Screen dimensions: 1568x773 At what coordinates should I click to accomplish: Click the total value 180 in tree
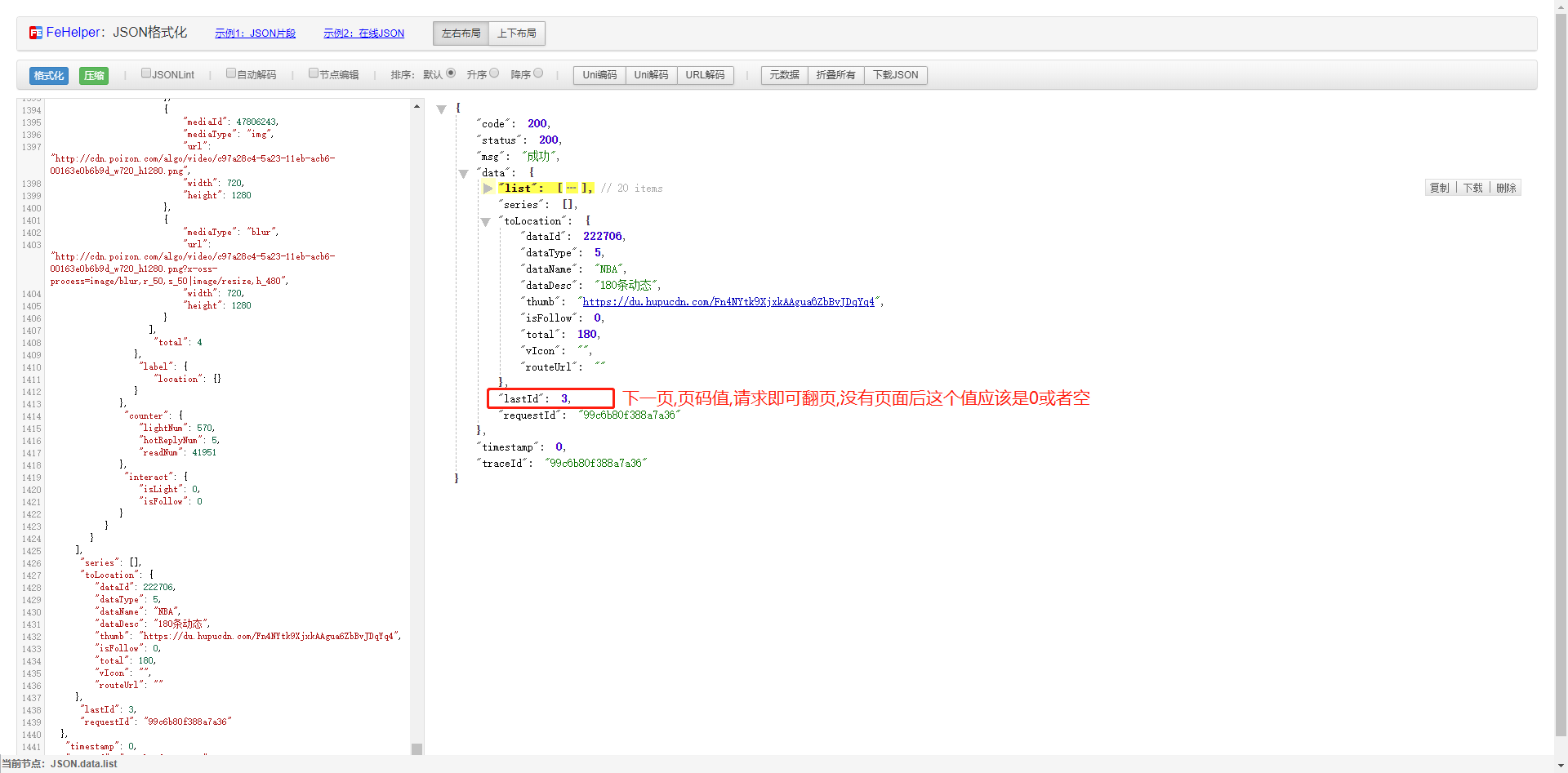tap(586, 335)
